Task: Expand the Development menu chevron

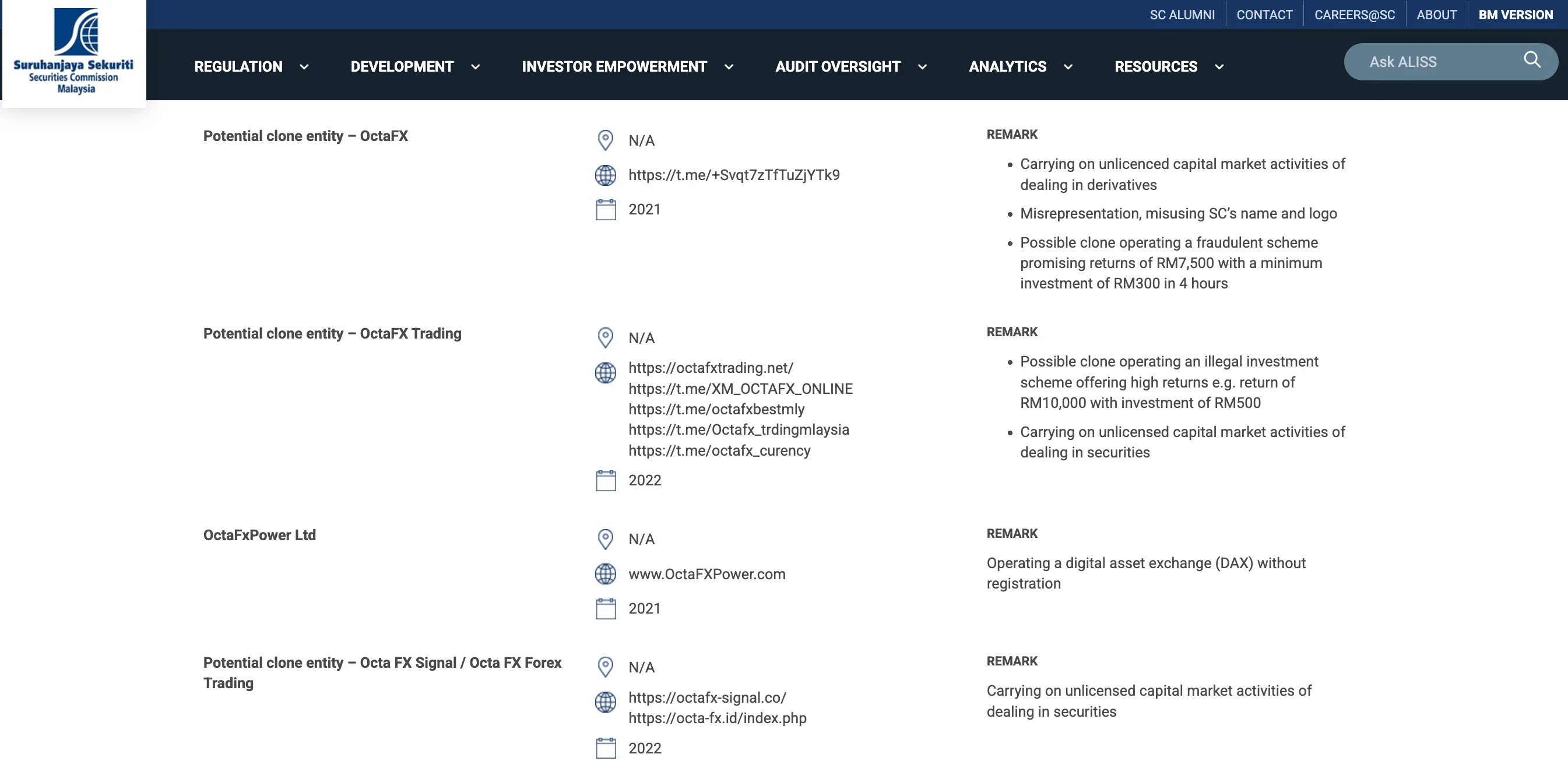Action: (476, 67)
